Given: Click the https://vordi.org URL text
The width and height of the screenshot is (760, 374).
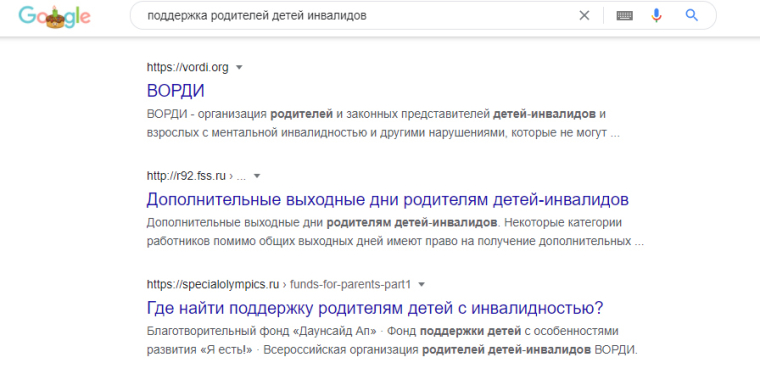Looking at the screenshot, I should tap(188, 68).
